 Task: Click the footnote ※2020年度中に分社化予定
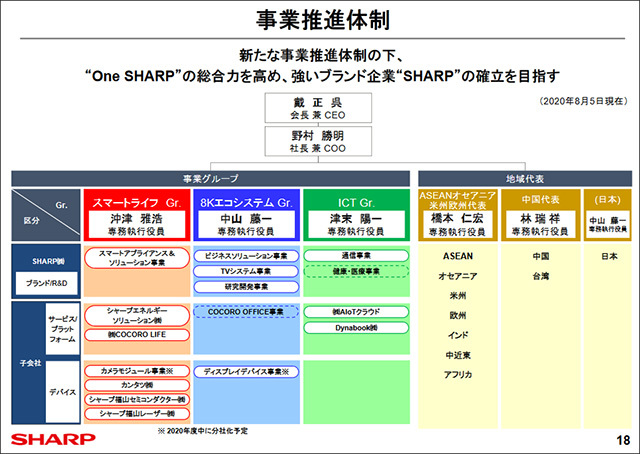click(203, 431)
